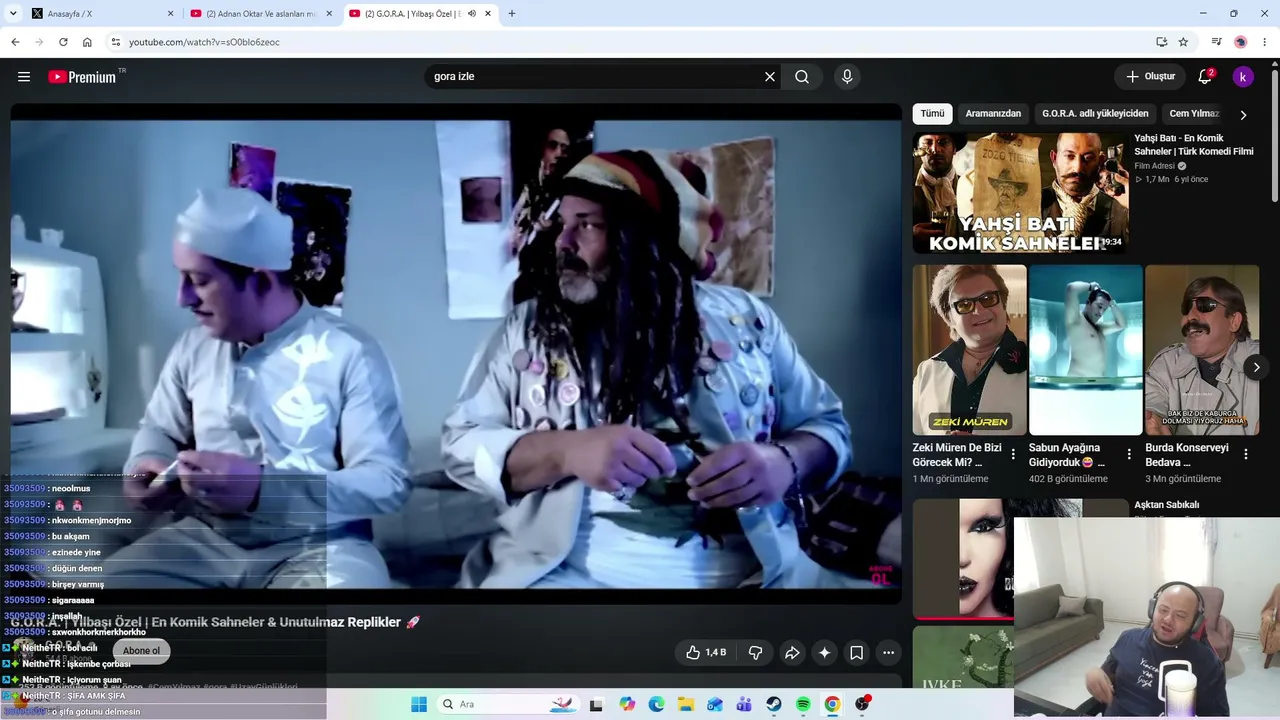
Task: Like the video with thumbs up
Action: pyautogui.click(x=706, y=653)
